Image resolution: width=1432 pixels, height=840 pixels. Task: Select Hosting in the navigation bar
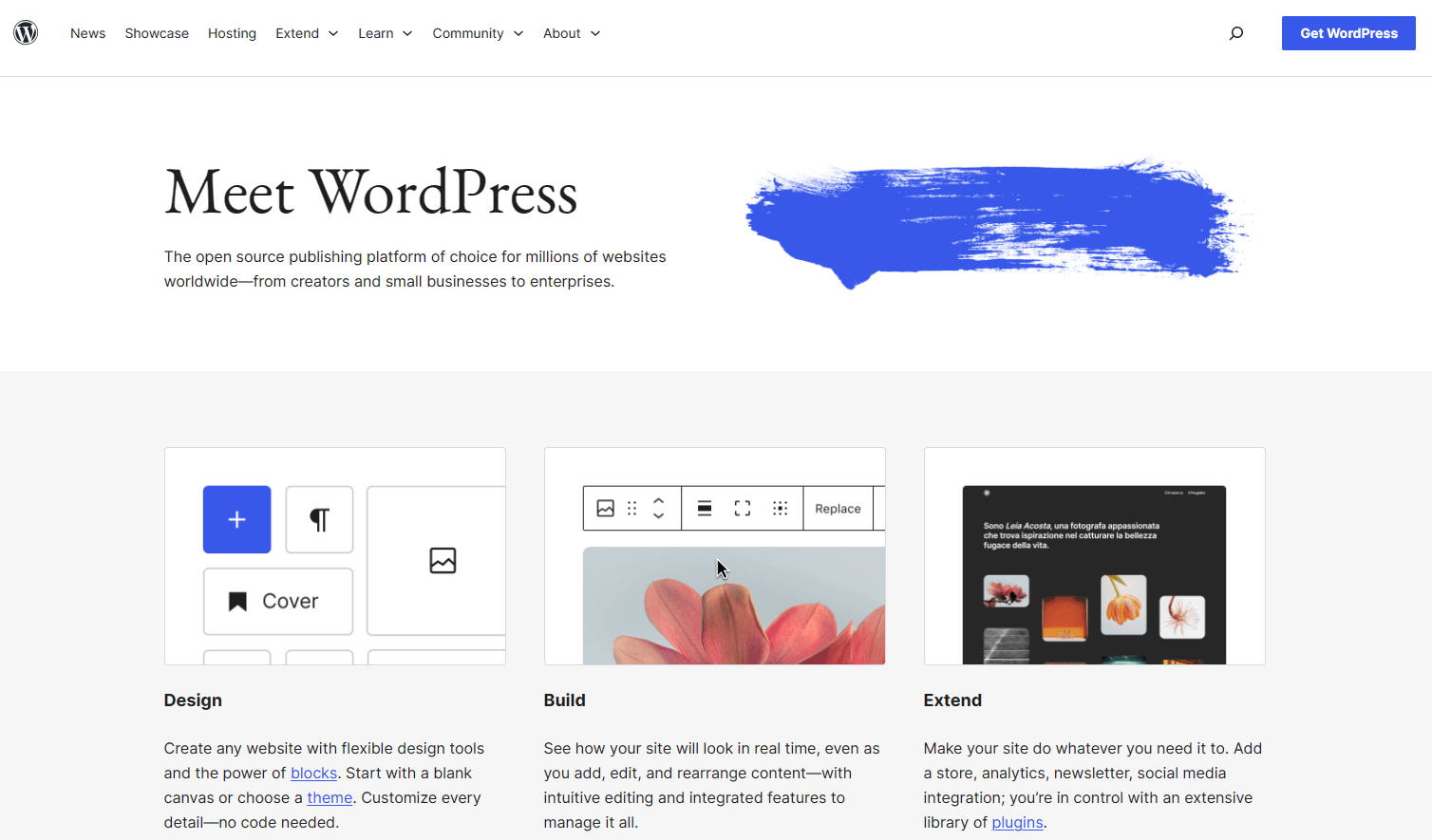coord(232,32)
